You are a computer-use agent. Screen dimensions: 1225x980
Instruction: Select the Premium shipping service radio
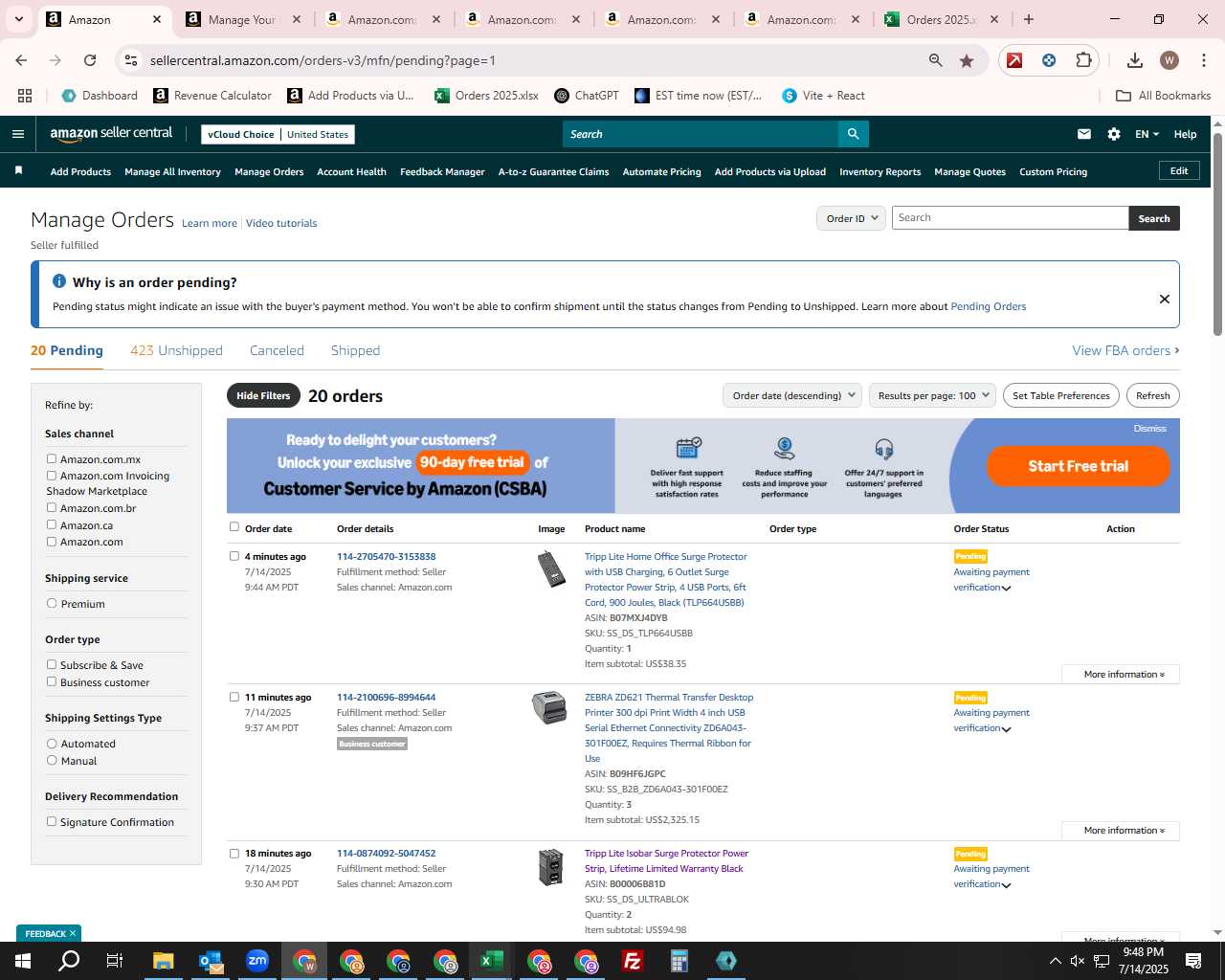52,604
